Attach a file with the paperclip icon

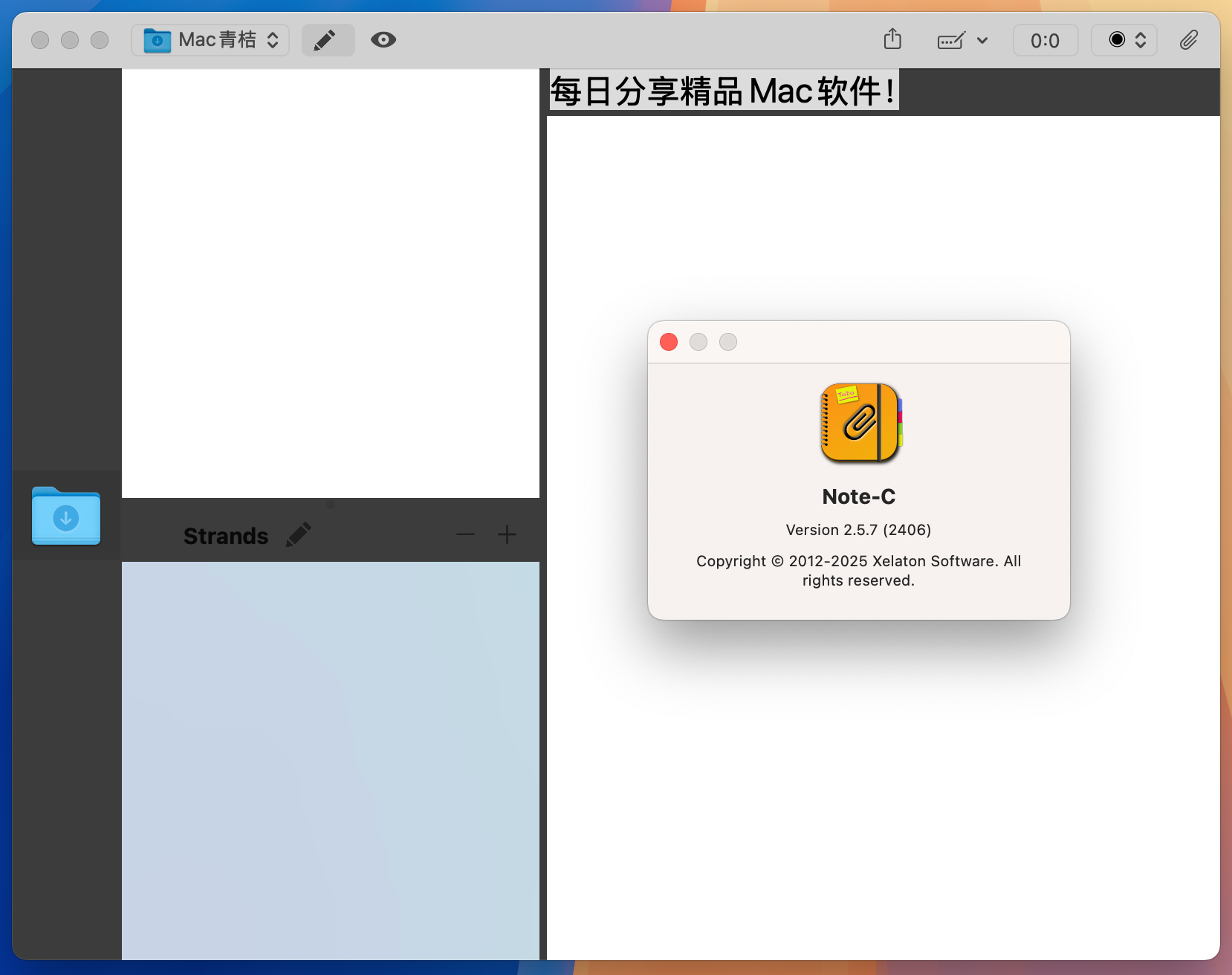[1189, 40]
